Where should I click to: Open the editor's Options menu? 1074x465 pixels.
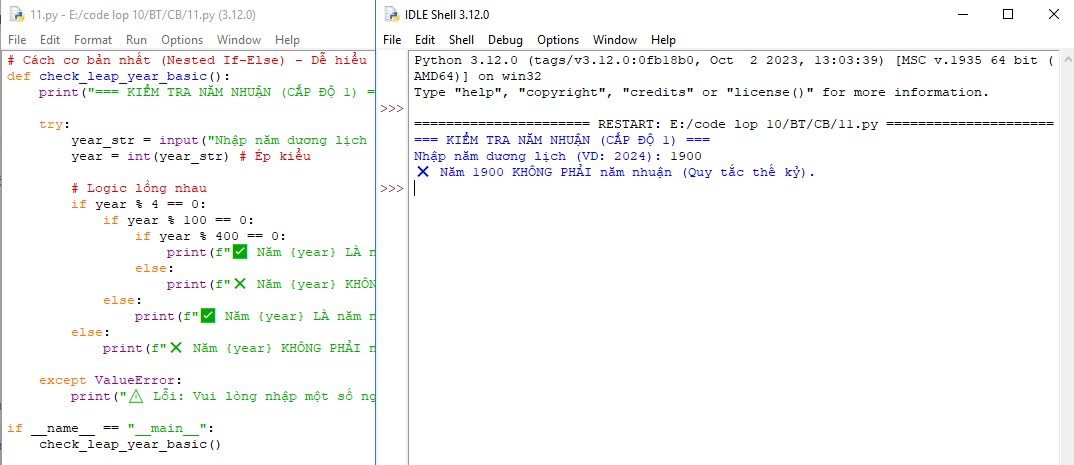pyautogui.click(x=182, y=40)
